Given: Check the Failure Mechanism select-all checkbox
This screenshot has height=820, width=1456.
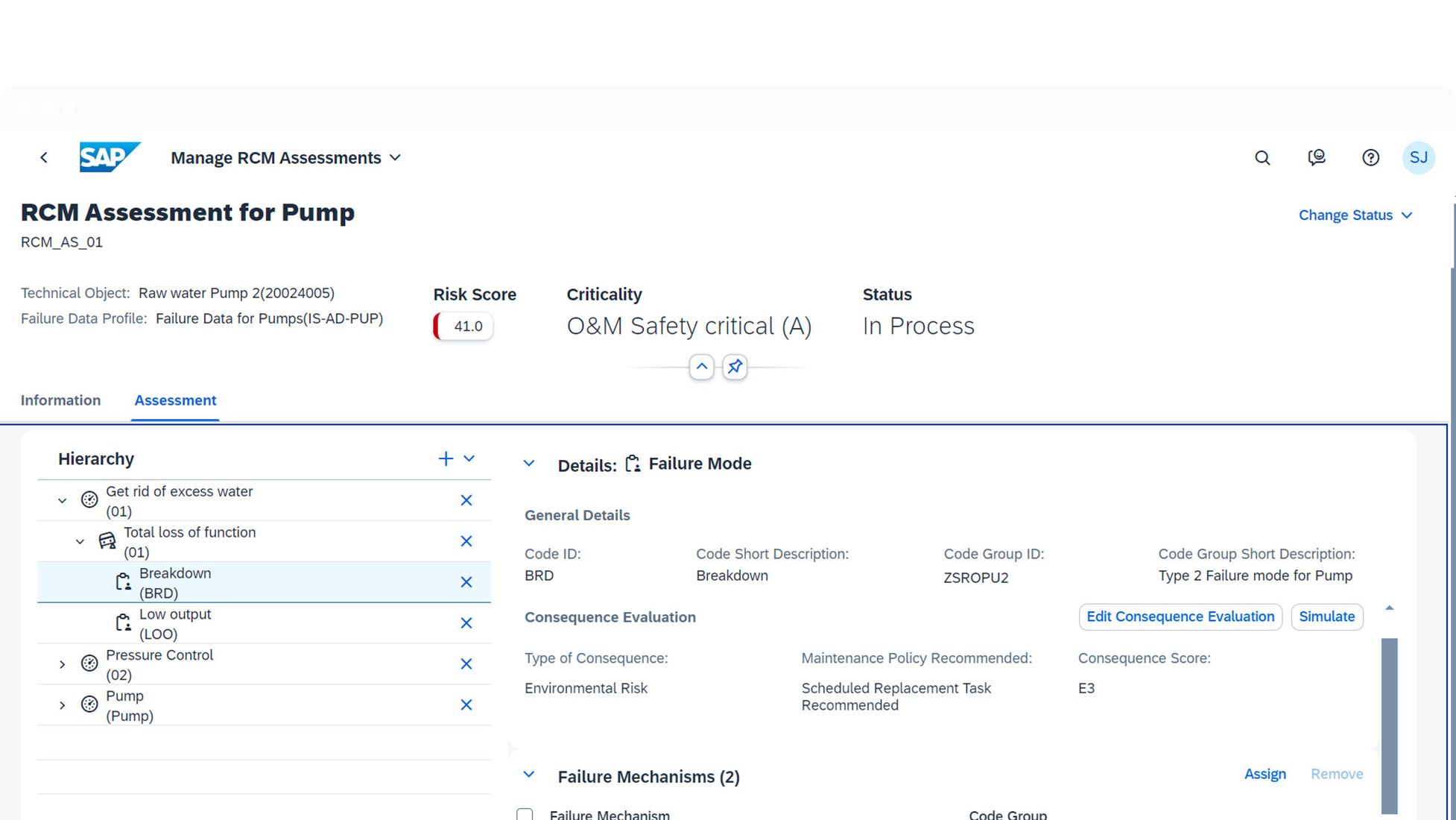Looking at the screenshot, I should [525, 814].
